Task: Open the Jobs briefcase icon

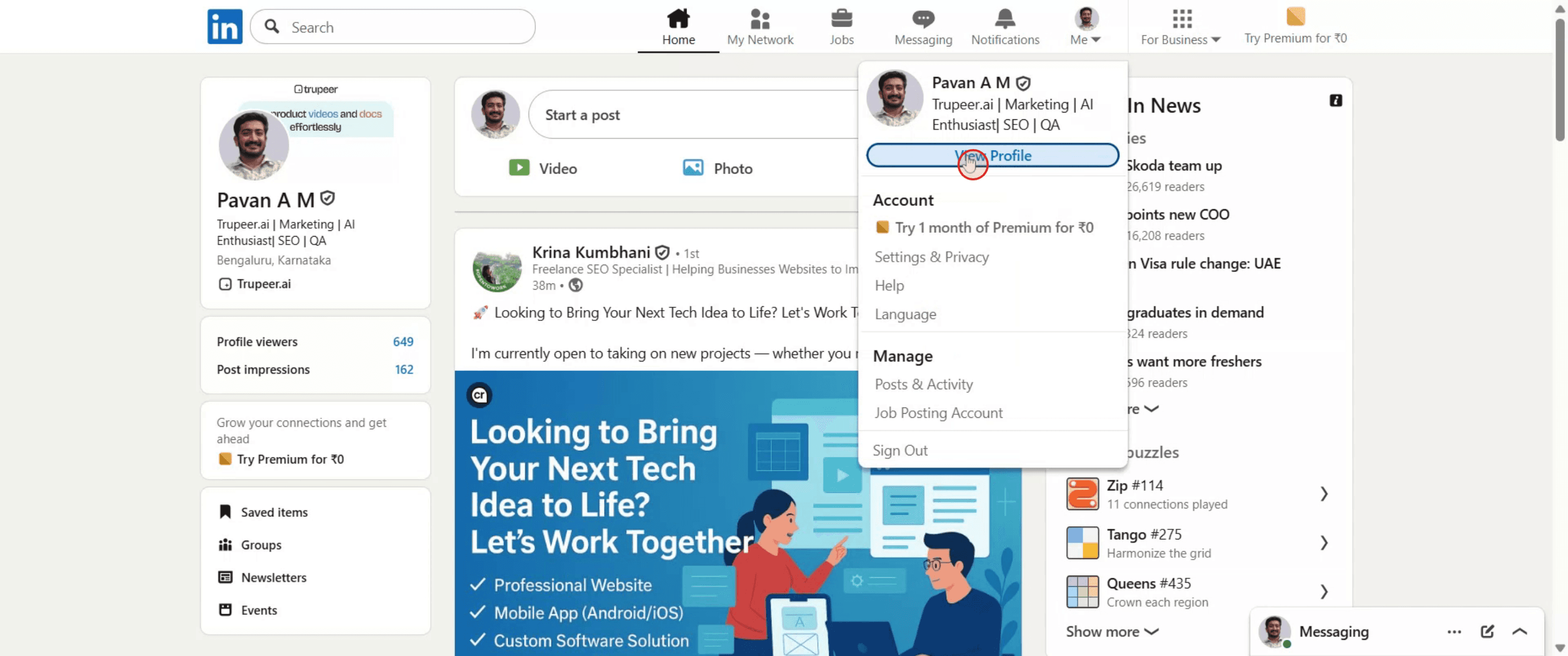Action: point(841,19)
